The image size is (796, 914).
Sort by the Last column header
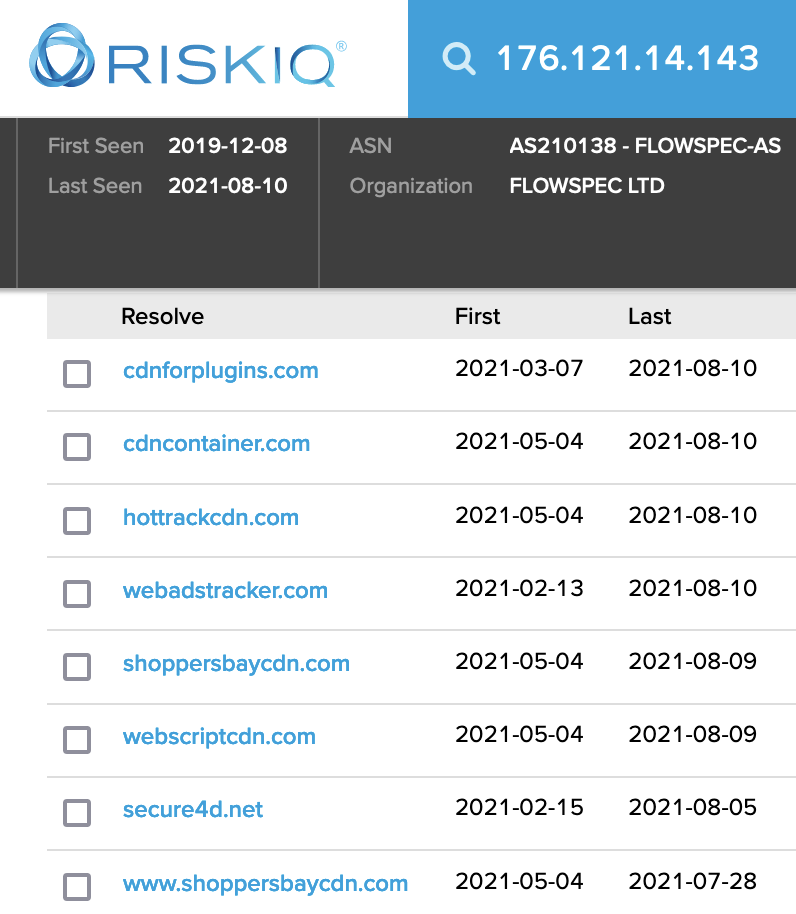650,317
